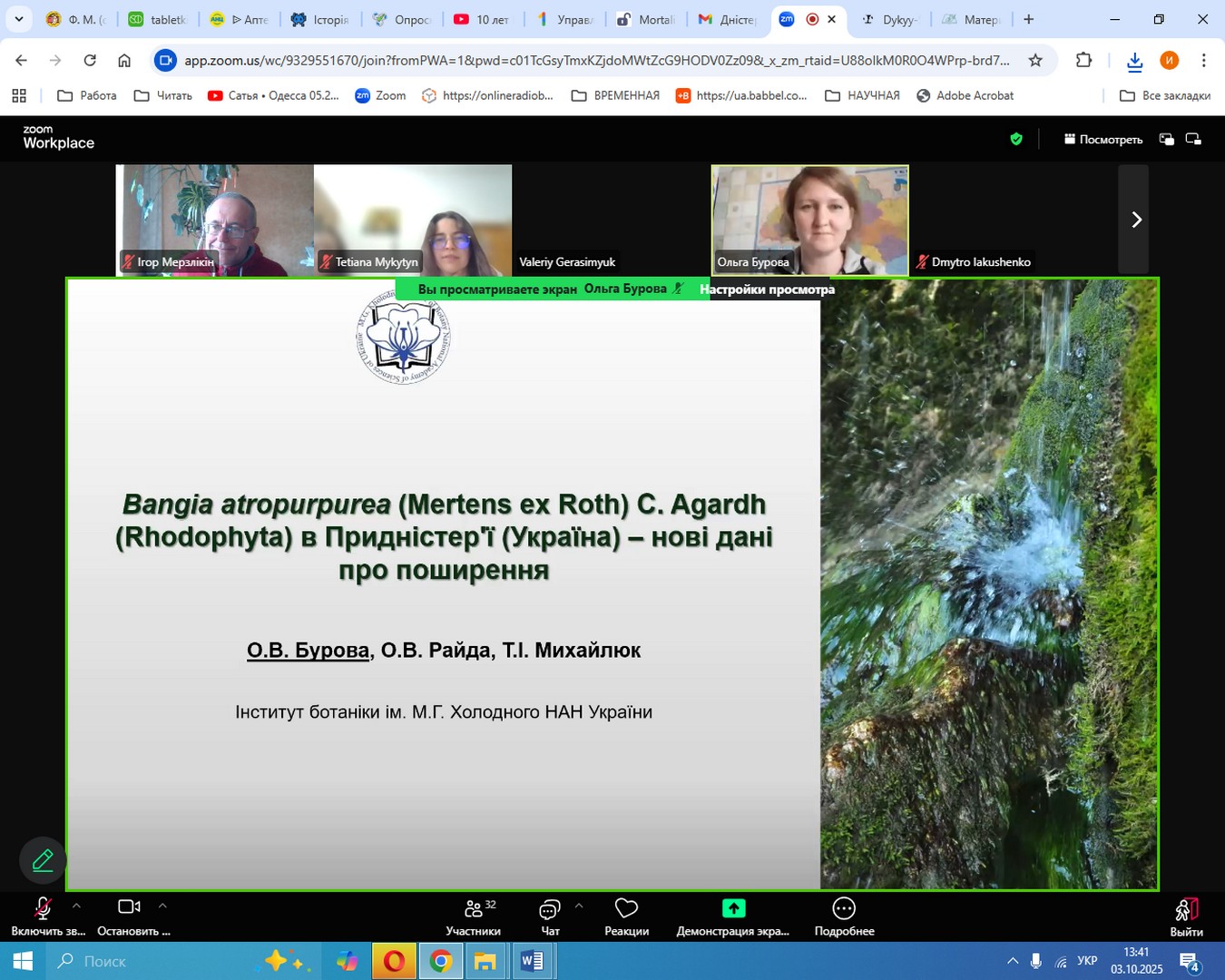Open the Reactions heart icon
Screen dimensions: 1225x980
click(626, 909)
